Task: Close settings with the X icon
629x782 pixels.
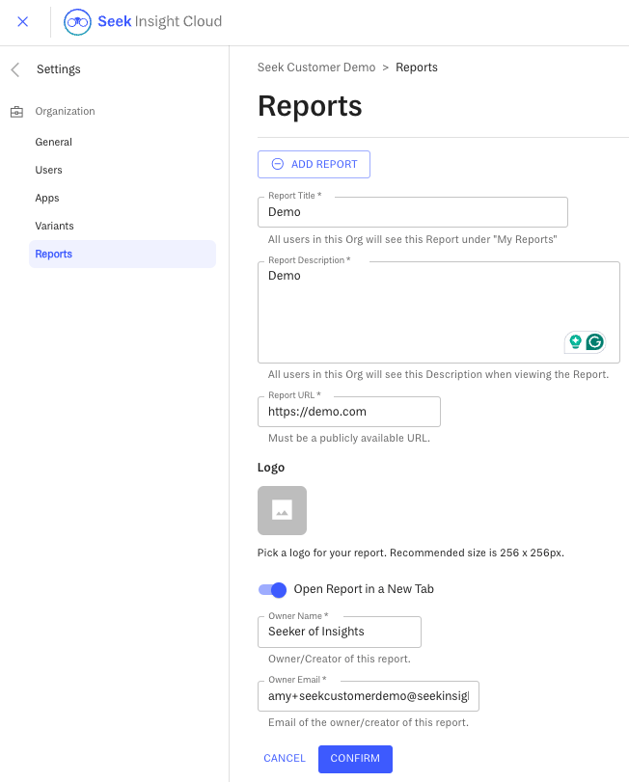Action: tap(22, 21)
